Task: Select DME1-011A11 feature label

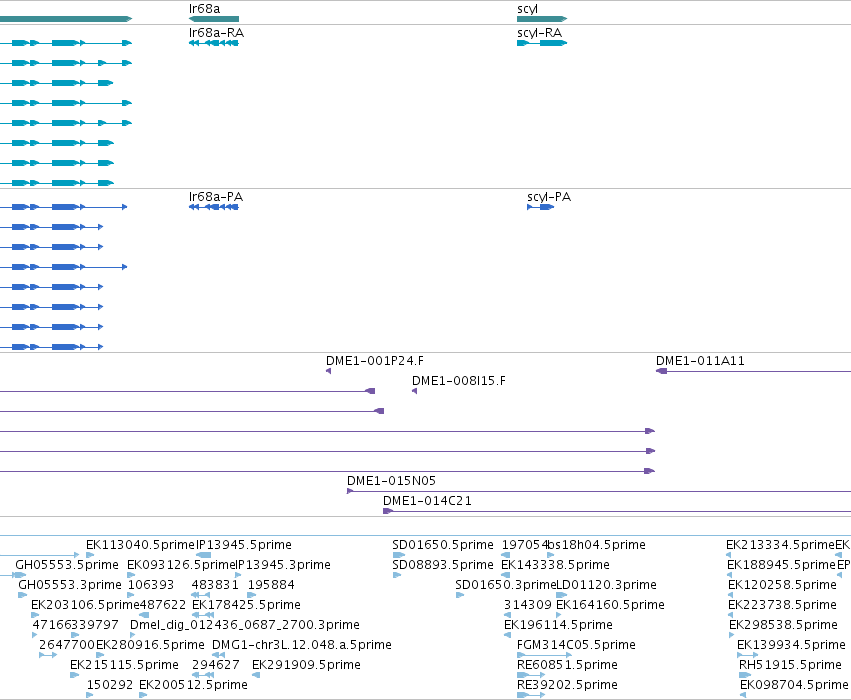Action: click(x=700, y=360)
